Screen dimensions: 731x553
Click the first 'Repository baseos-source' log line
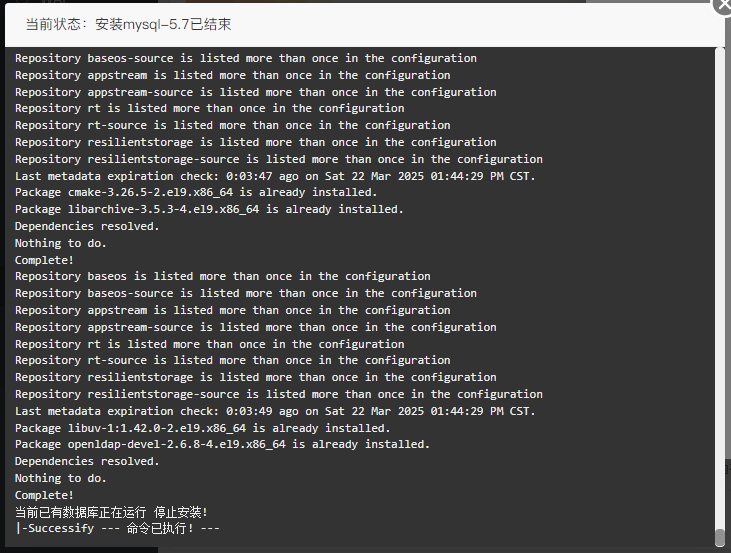pyautogui.click(x=246, y=58)
